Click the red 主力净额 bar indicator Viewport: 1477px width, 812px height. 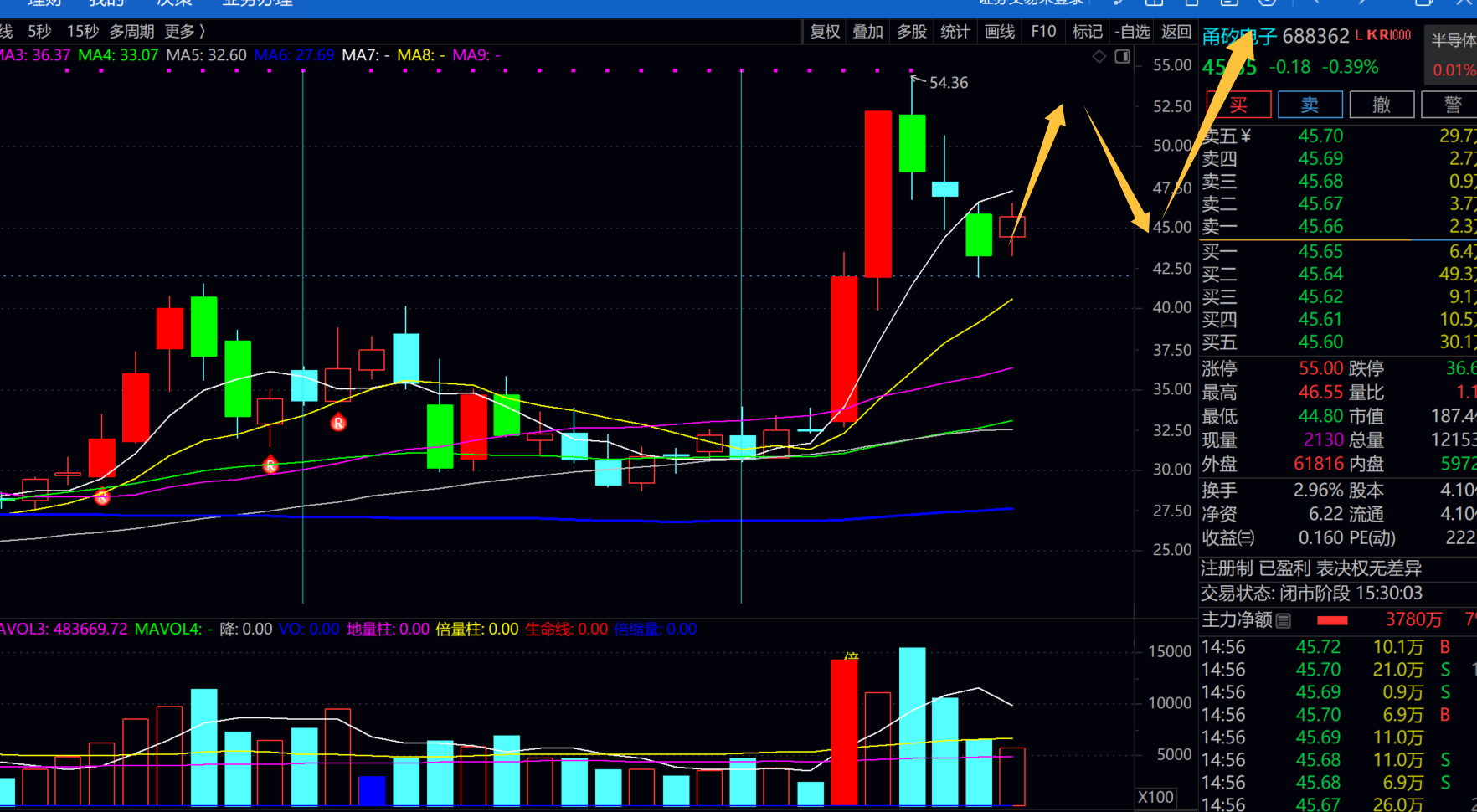[x=1332, y=620]
